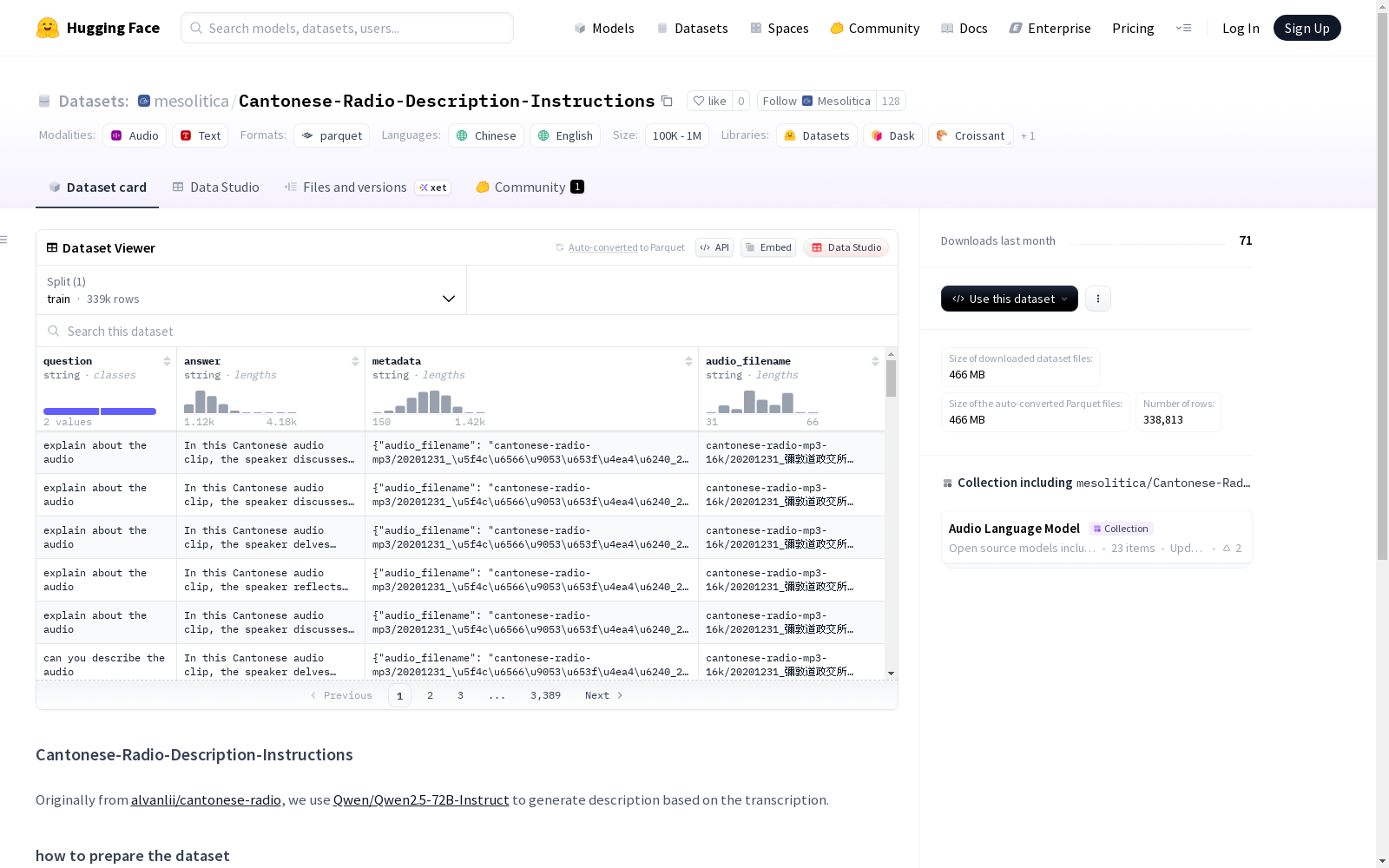Open the API button in Dataset Viewer
Image resolution: width=1389 pixels, height=868 pixels.
point(714,247)
